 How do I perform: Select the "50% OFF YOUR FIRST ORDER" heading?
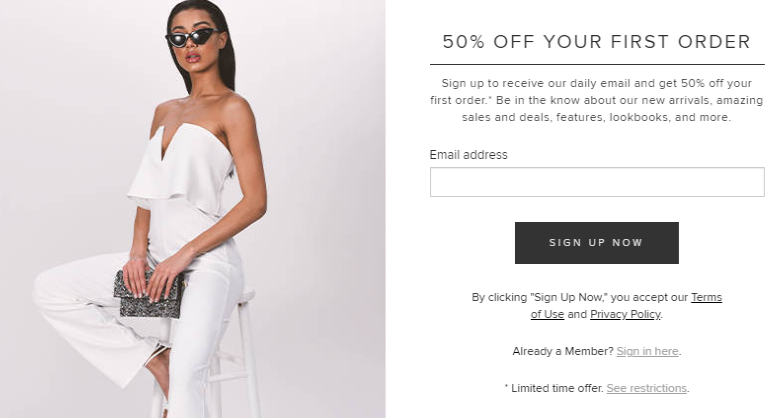[597, 42]
